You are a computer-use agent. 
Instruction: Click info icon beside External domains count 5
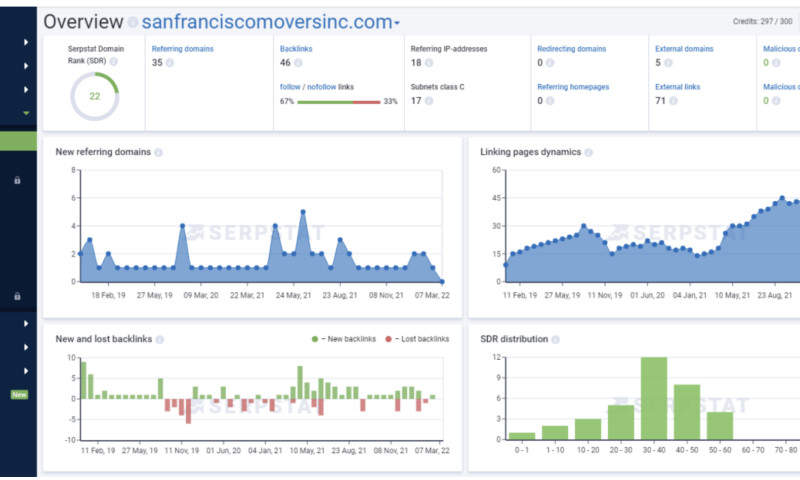(668, 63)
